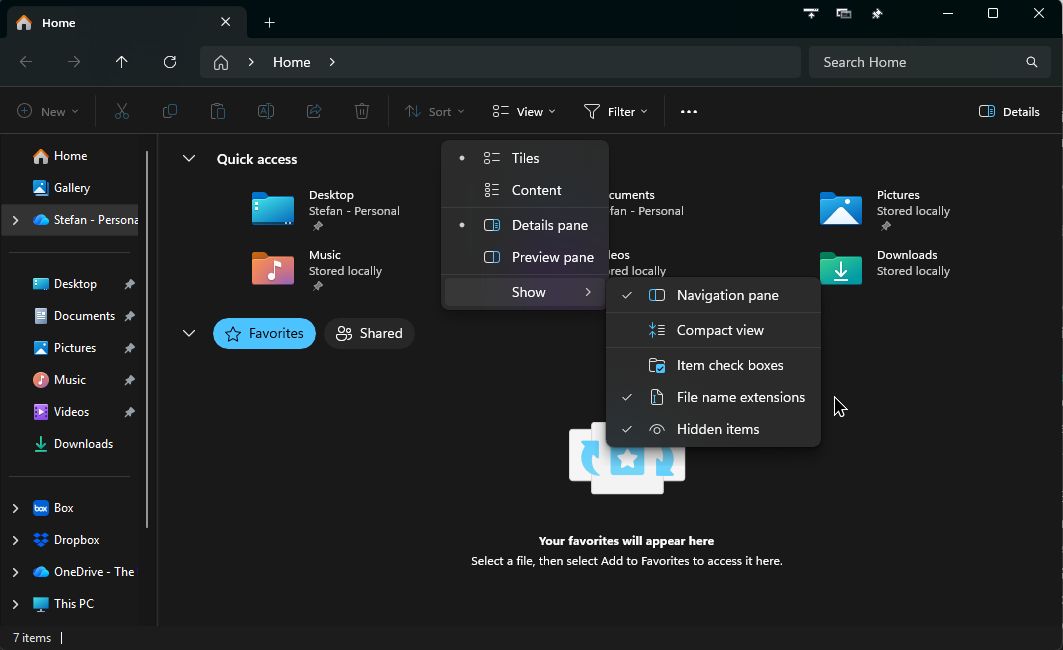Expand the Box tree node in sidebar

[15, 508]
